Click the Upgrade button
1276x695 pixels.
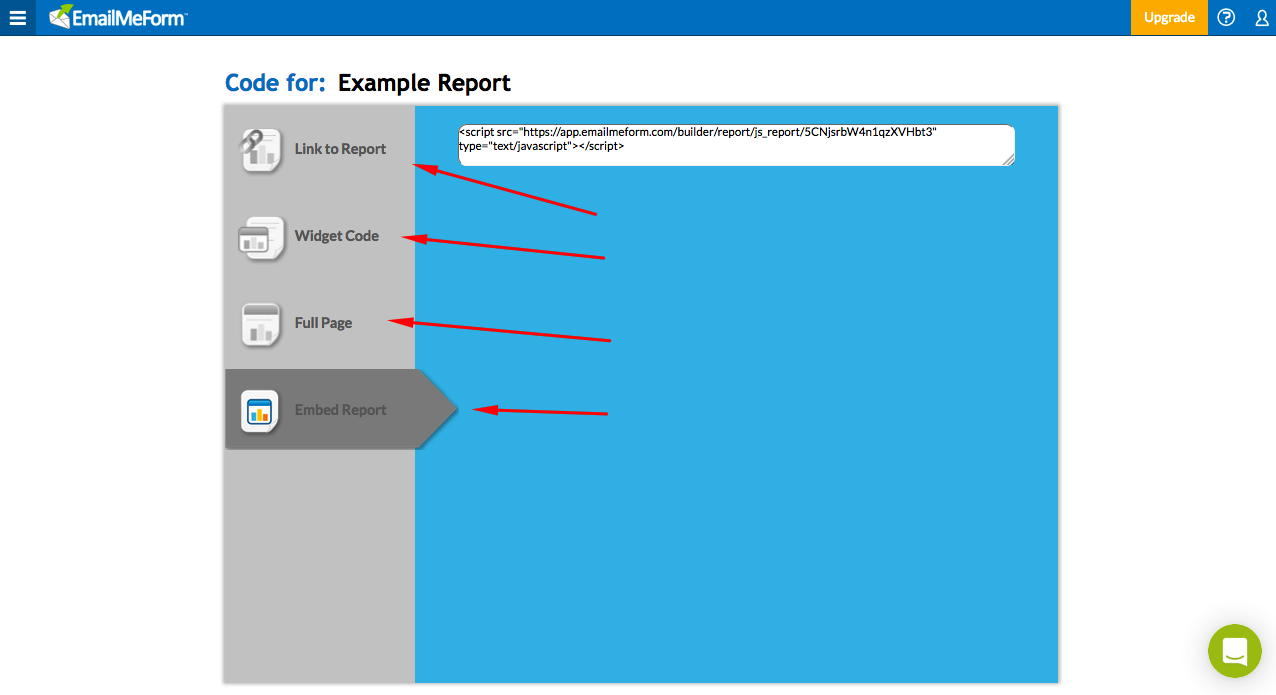[1169, 17]
